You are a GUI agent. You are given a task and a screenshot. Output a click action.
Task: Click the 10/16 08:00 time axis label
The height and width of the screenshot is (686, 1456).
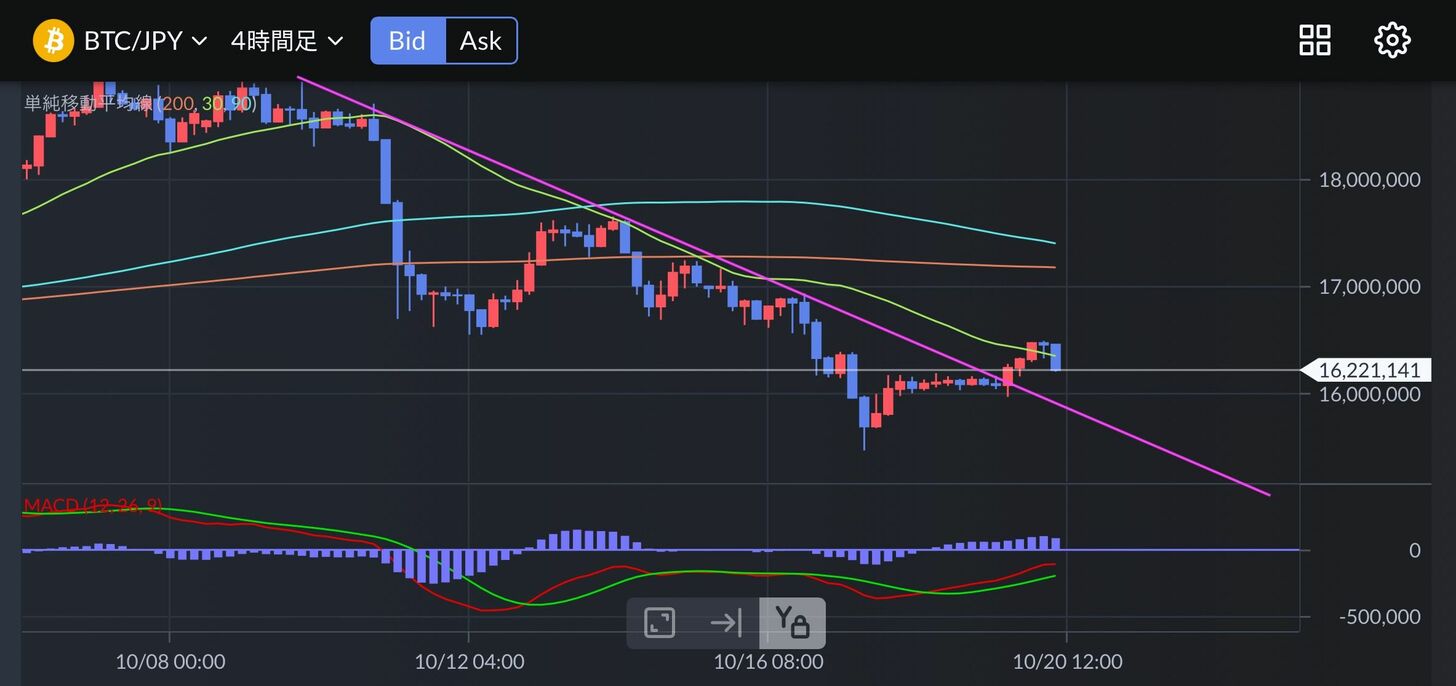click(x=768, y=662)
